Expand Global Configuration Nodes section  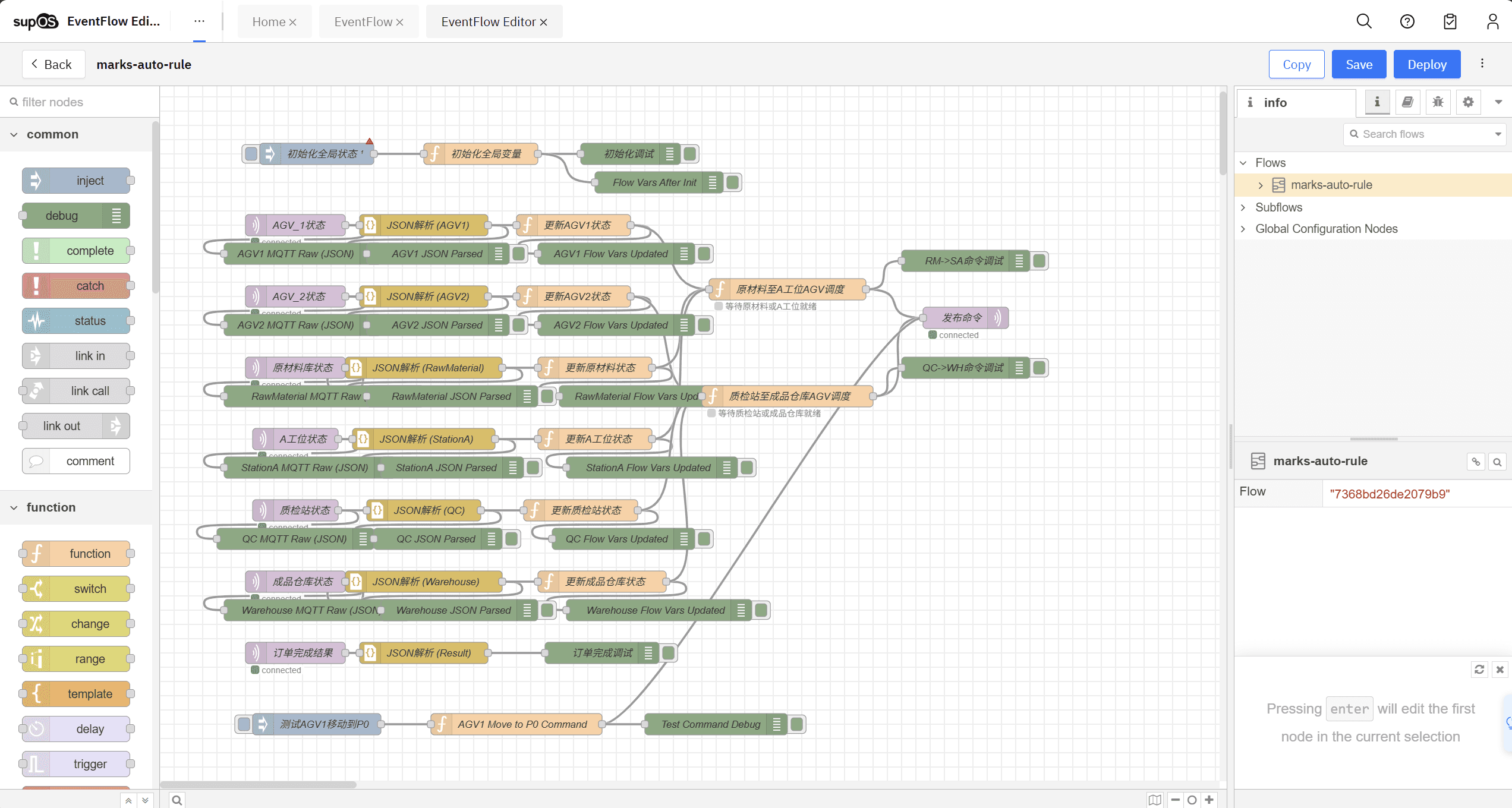1243,229
